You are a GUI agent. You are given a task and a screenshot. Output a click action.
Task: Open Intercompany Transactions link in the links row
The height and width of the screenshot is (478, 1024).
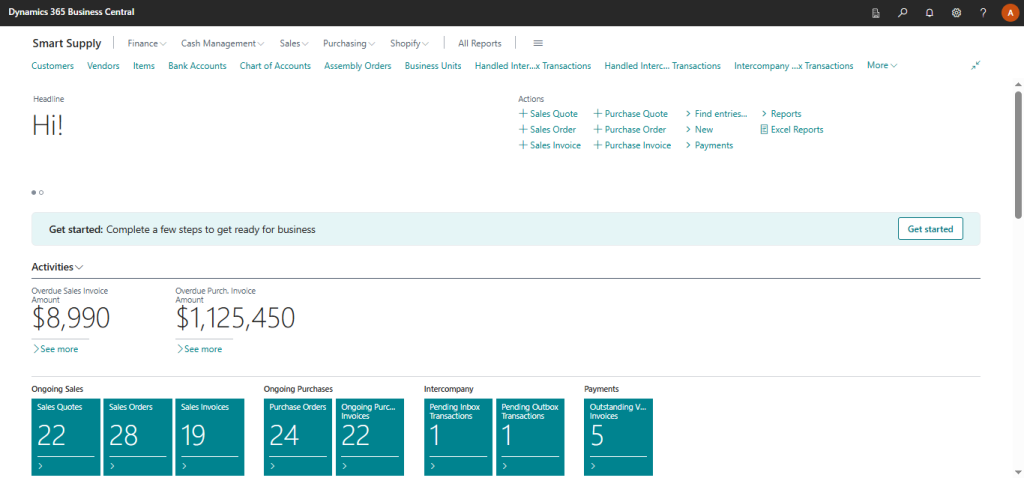[793, 65]
